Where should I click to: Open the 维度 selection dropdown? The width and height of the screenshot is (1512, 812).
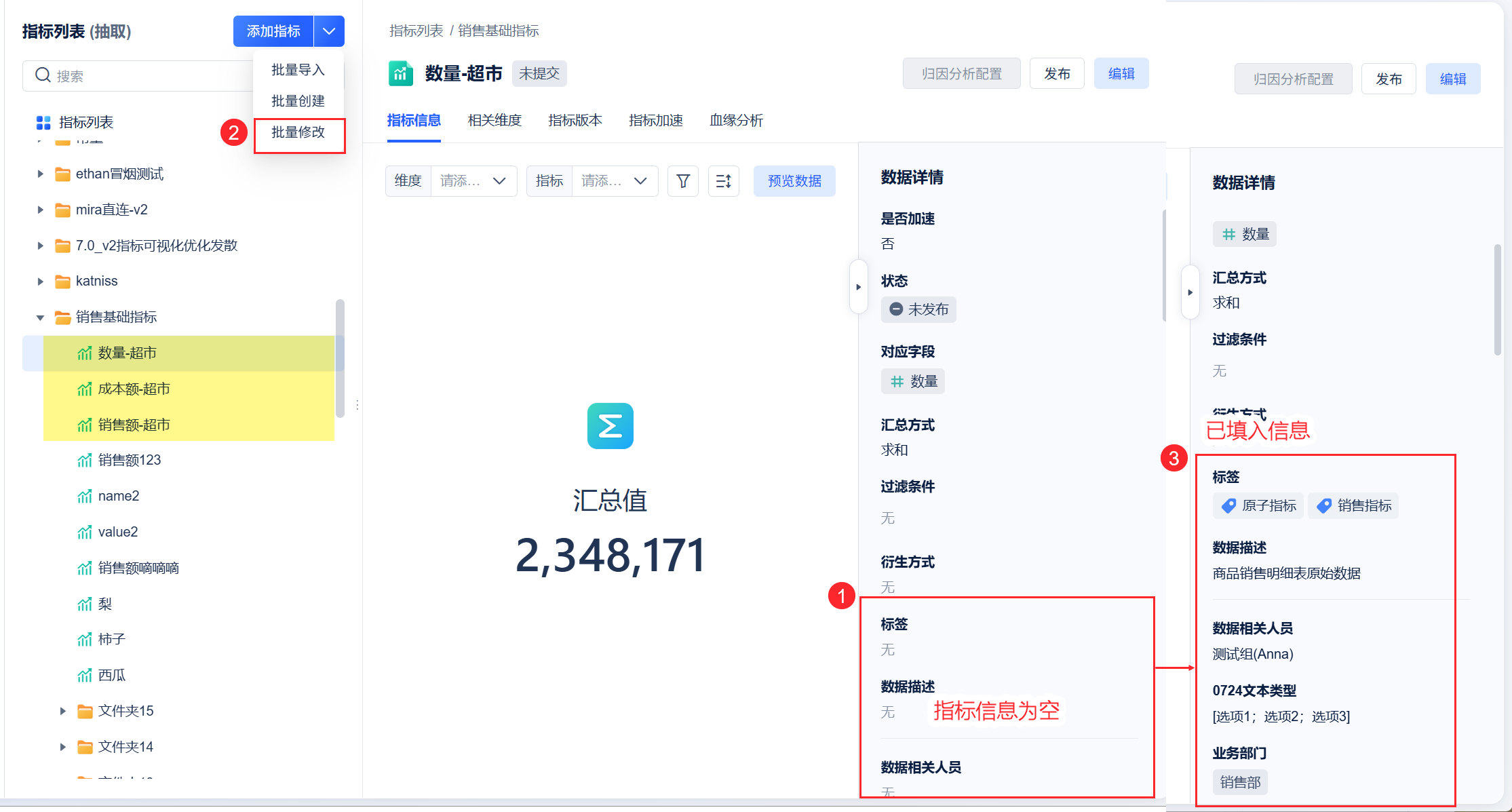point(473,181)
